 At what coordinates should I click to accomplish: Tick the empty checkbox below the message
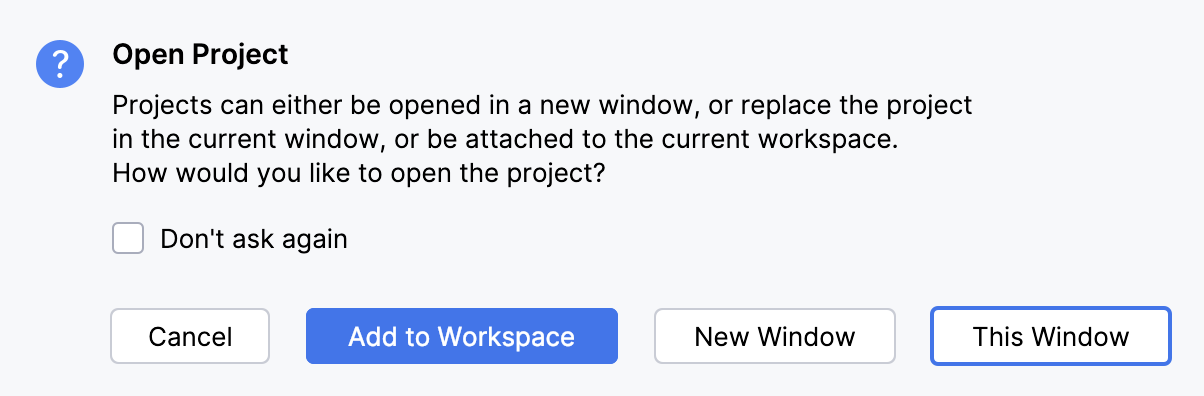pos(128,239)
